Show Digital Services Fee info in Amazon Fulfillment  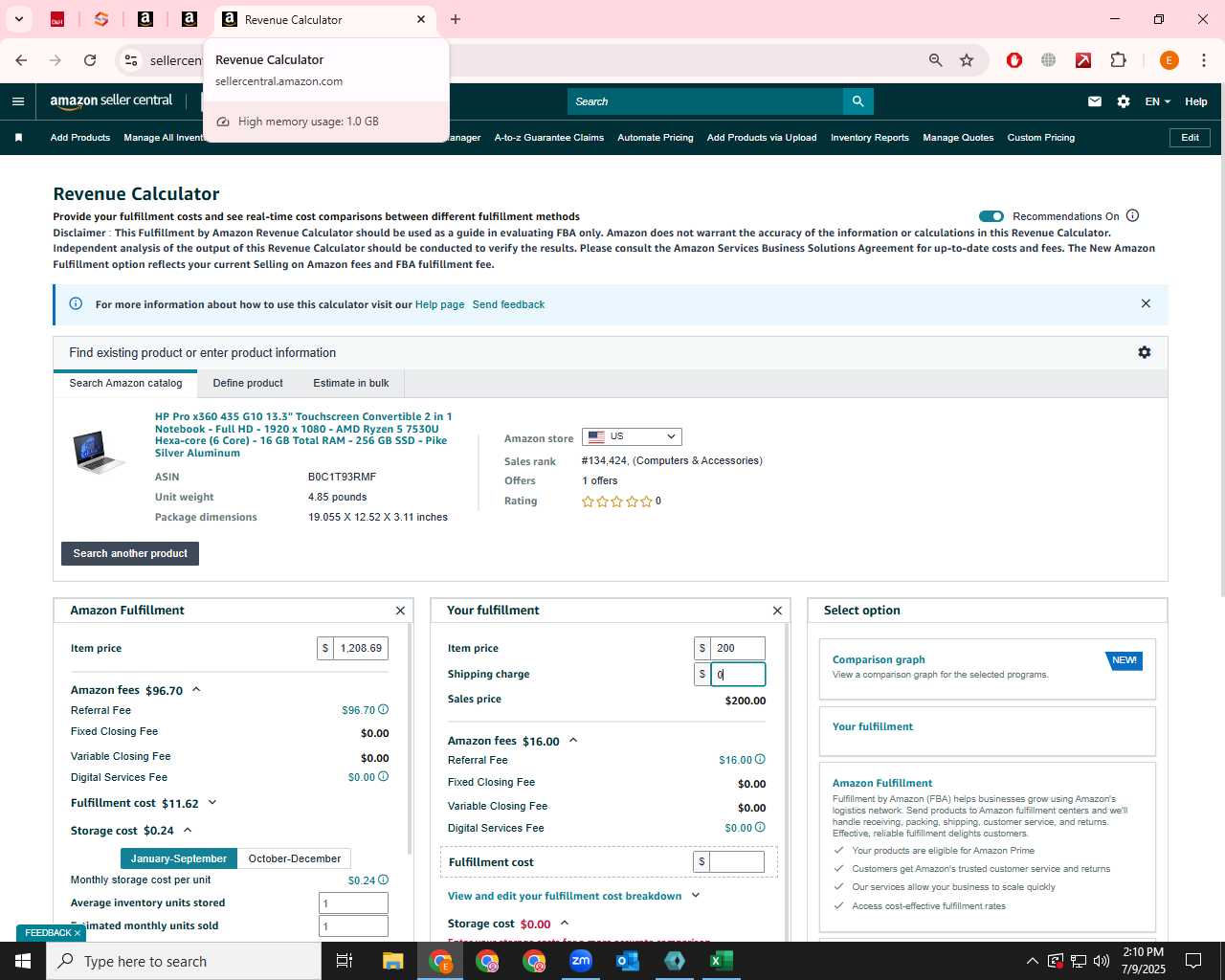384,776
